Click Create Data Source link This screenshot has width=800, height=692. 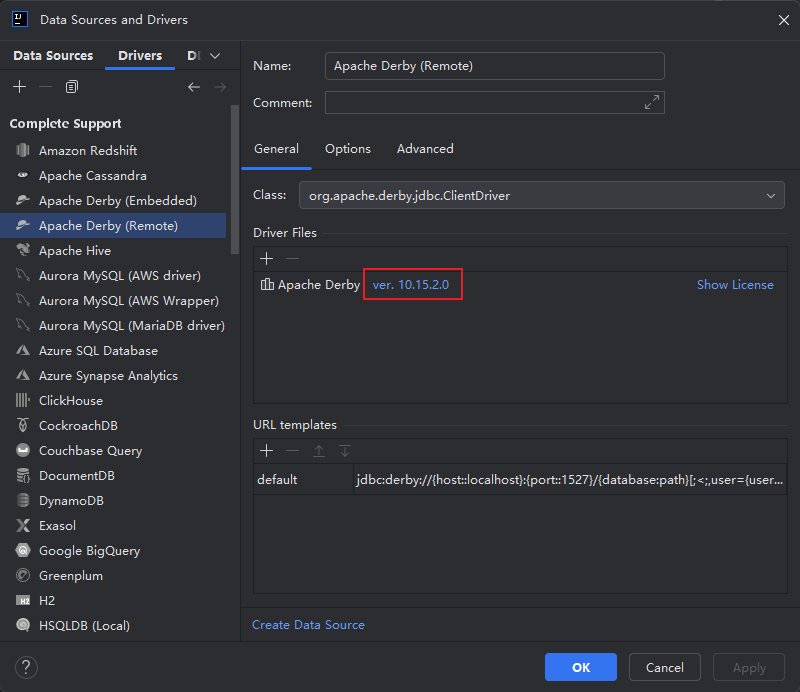pos(308,625)
